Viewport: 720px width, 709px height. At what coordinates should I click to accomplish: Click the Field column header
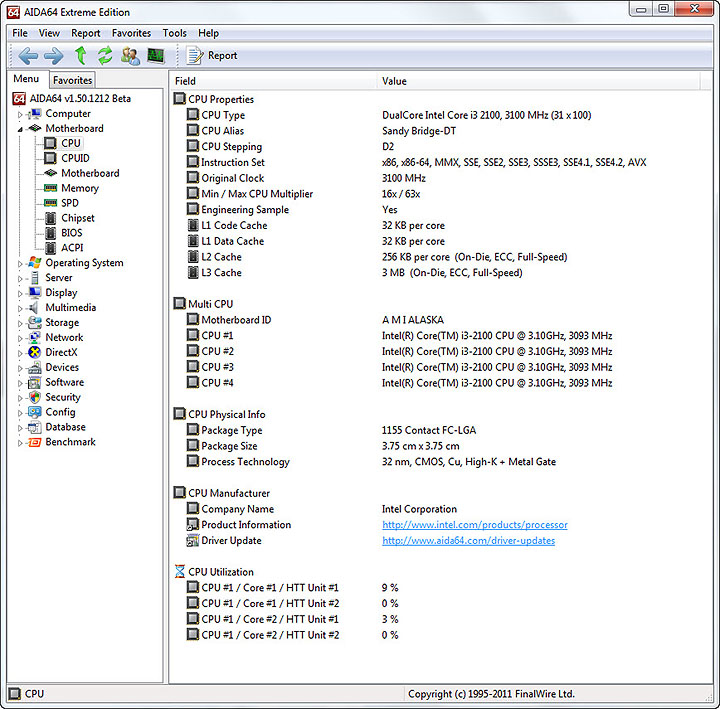(274, 81)
